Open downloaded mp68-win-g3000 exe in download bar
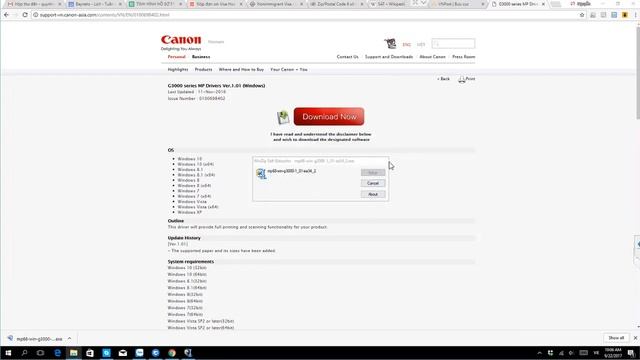This screenshot has height=360, width=640. 35,339
